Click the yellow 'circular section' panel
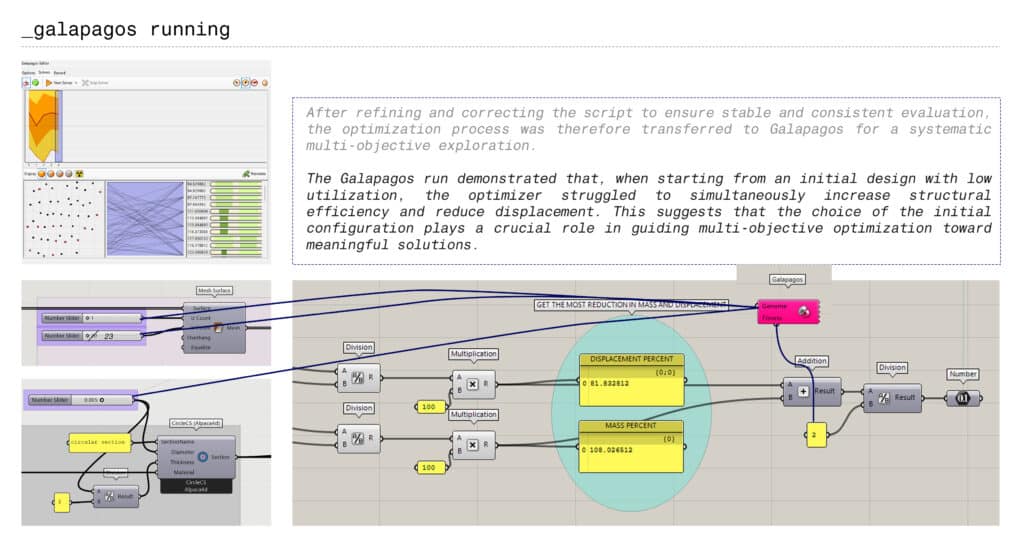 click(x=99, y=442)
